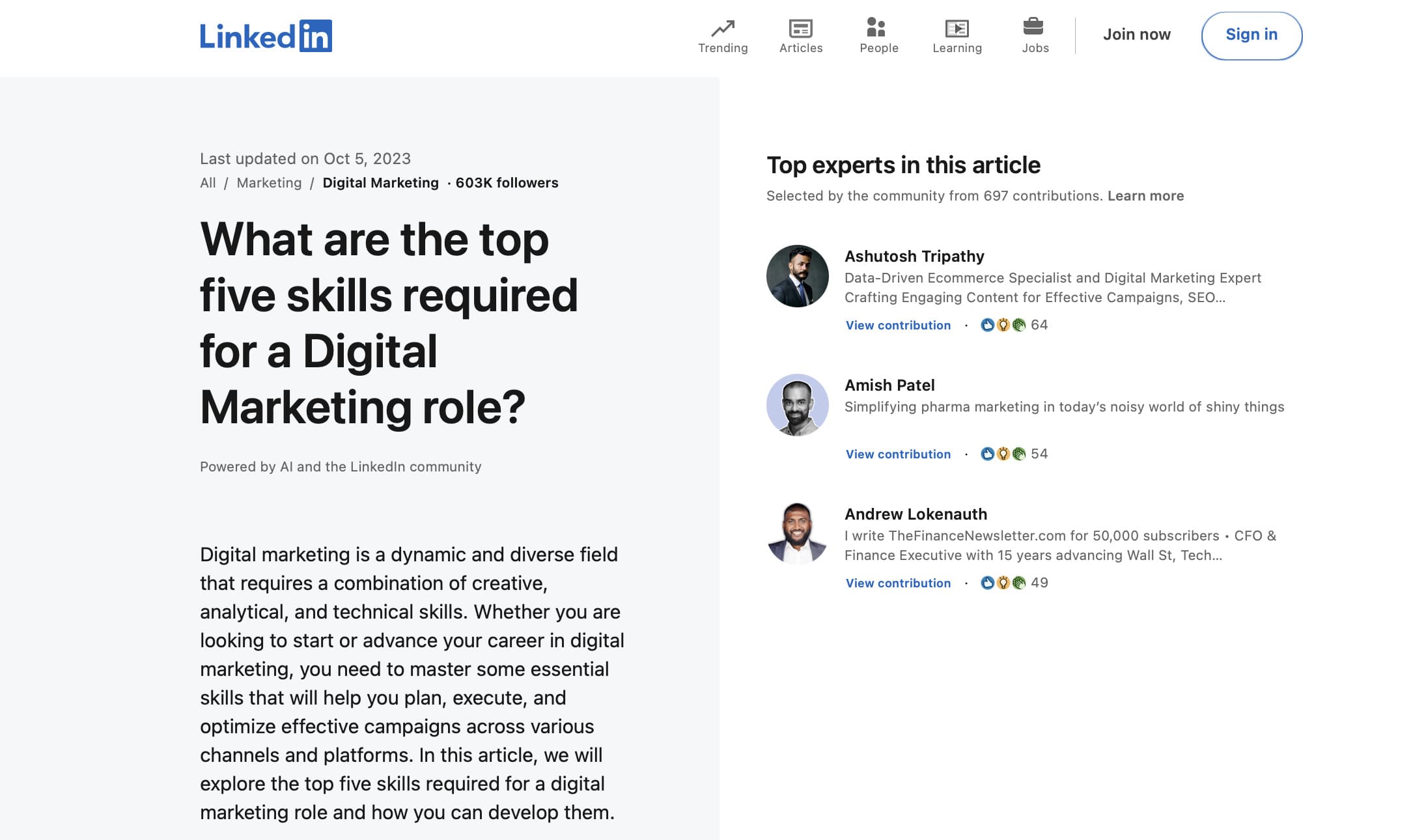The width and height of the screenshot is (1426, 840).
Task: Click 'Data-Driven Ecommerce Specialist' headline text
Action: click(1052, 288)
